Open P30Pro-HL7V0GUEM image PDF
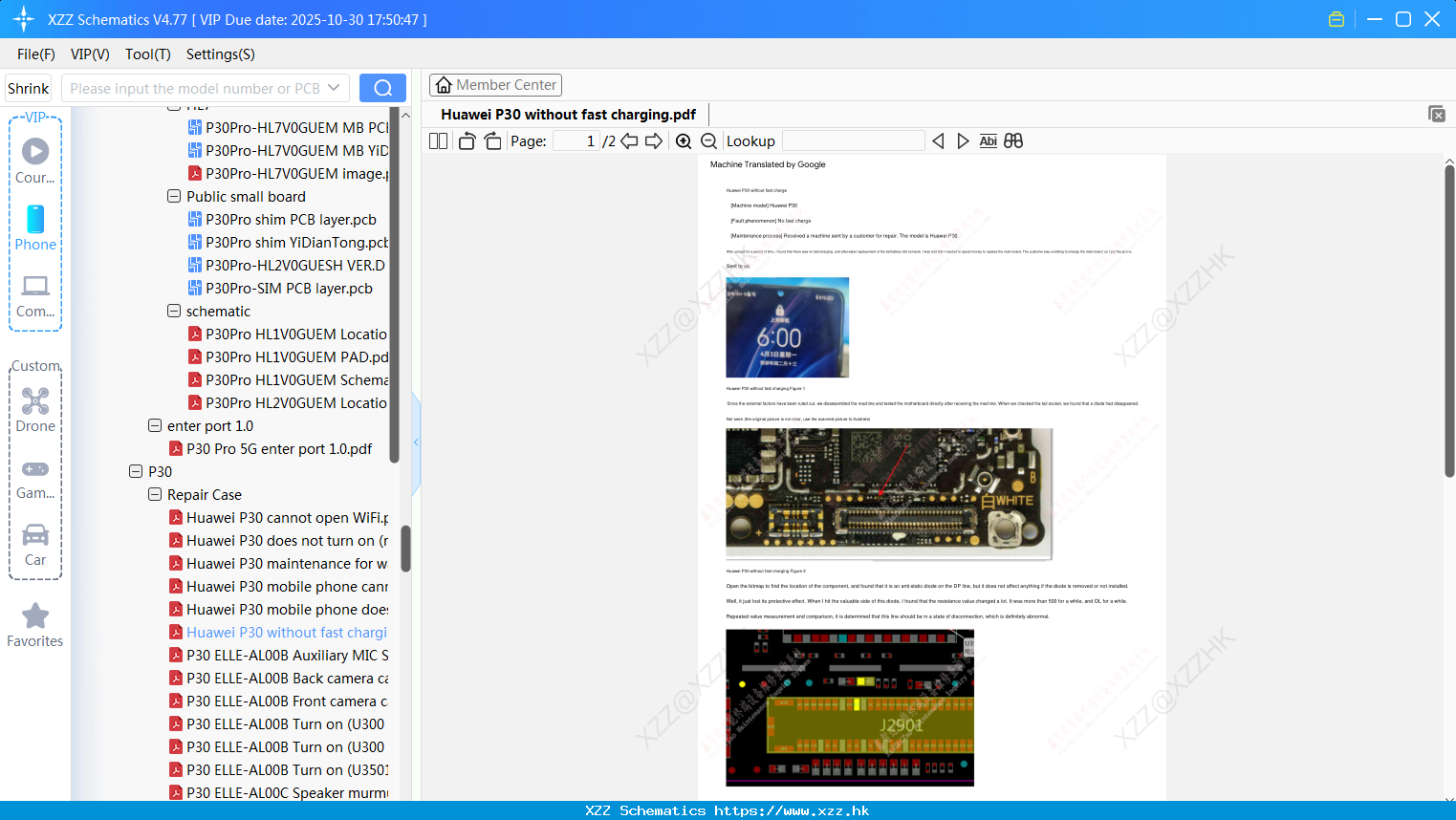The image size is (1456, 820). point(288,174)
